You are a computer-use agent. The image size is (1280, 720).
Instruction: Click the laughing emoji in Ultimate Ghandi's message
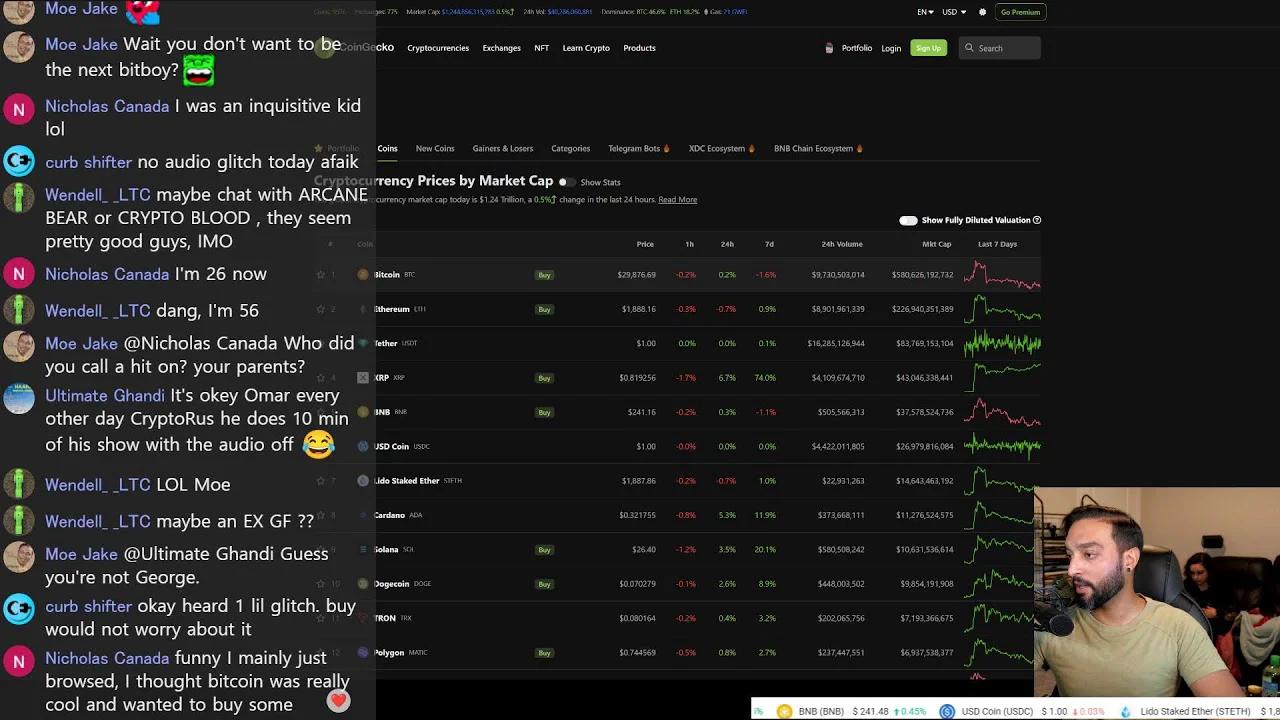point(318,444)
